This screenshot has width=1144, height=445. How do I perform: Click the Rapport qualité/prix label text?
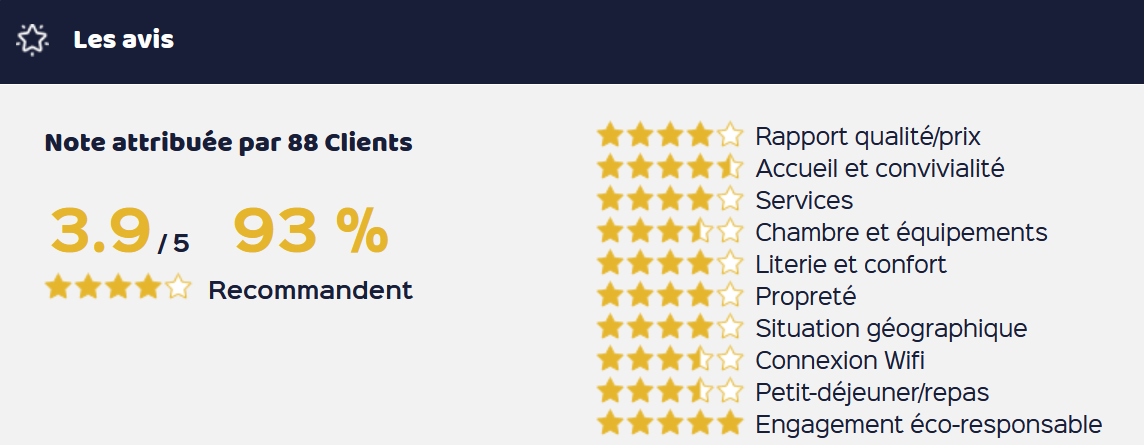868,136
